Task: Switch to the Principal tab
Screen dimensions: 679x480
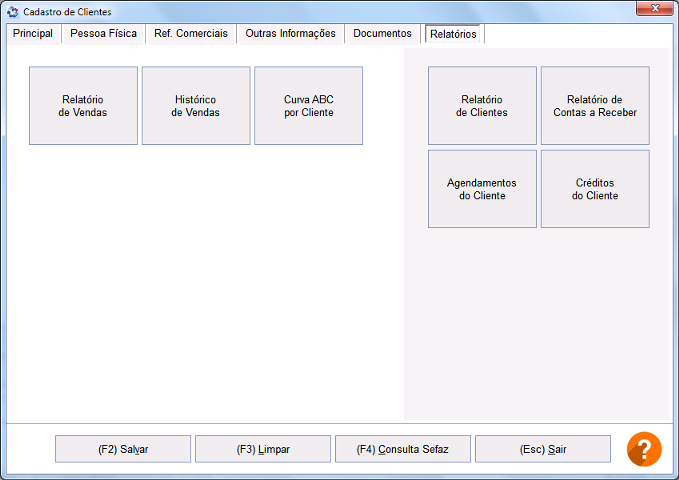Action: [x=33, y=34]
